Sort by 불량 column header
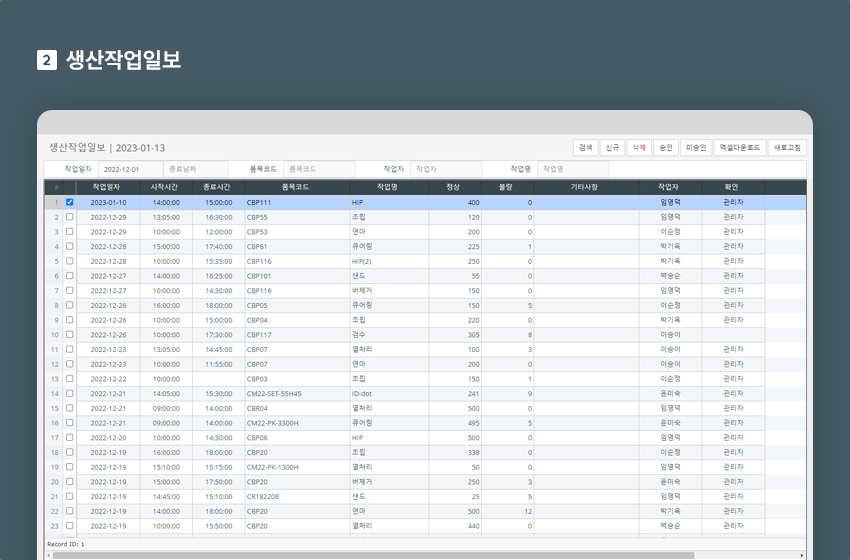Screen dimensions: 850x560 (507, 187)
